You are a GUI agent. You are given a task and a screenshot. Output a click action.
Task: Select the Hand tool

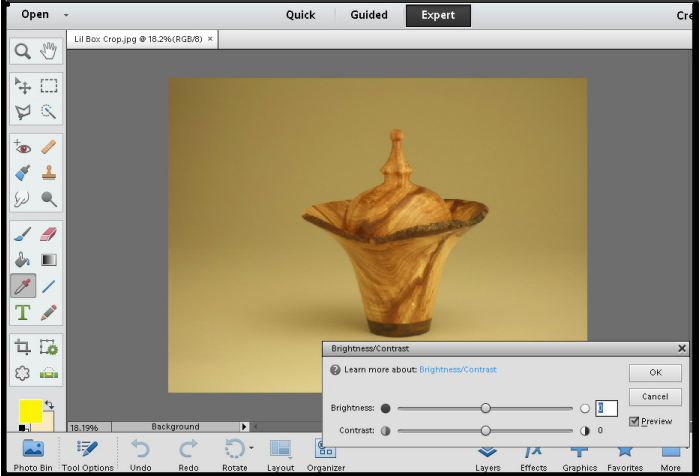pyautogui.click(x=48, y=51)
